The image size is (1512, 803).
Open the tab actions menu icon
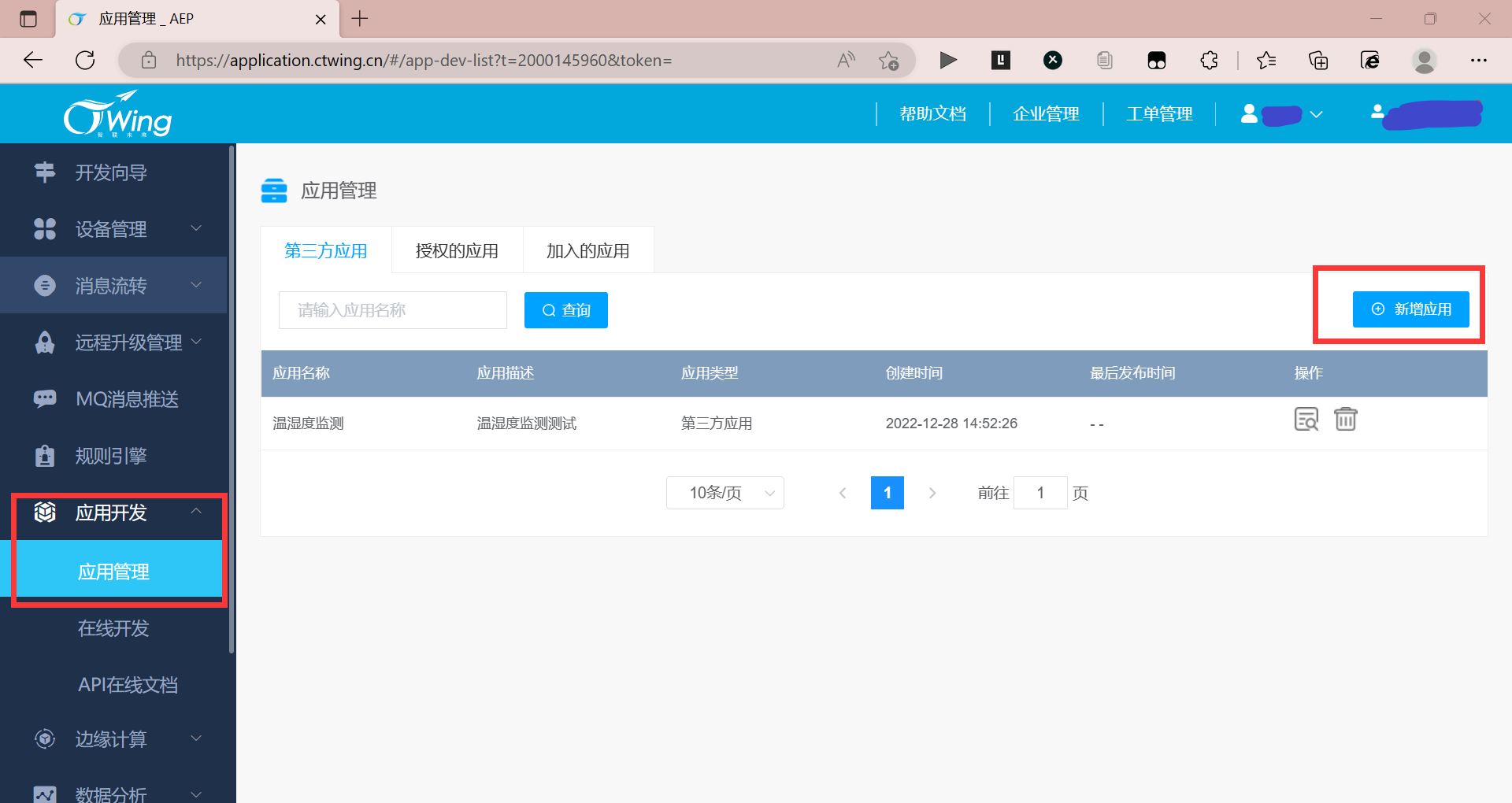(28, 19)
